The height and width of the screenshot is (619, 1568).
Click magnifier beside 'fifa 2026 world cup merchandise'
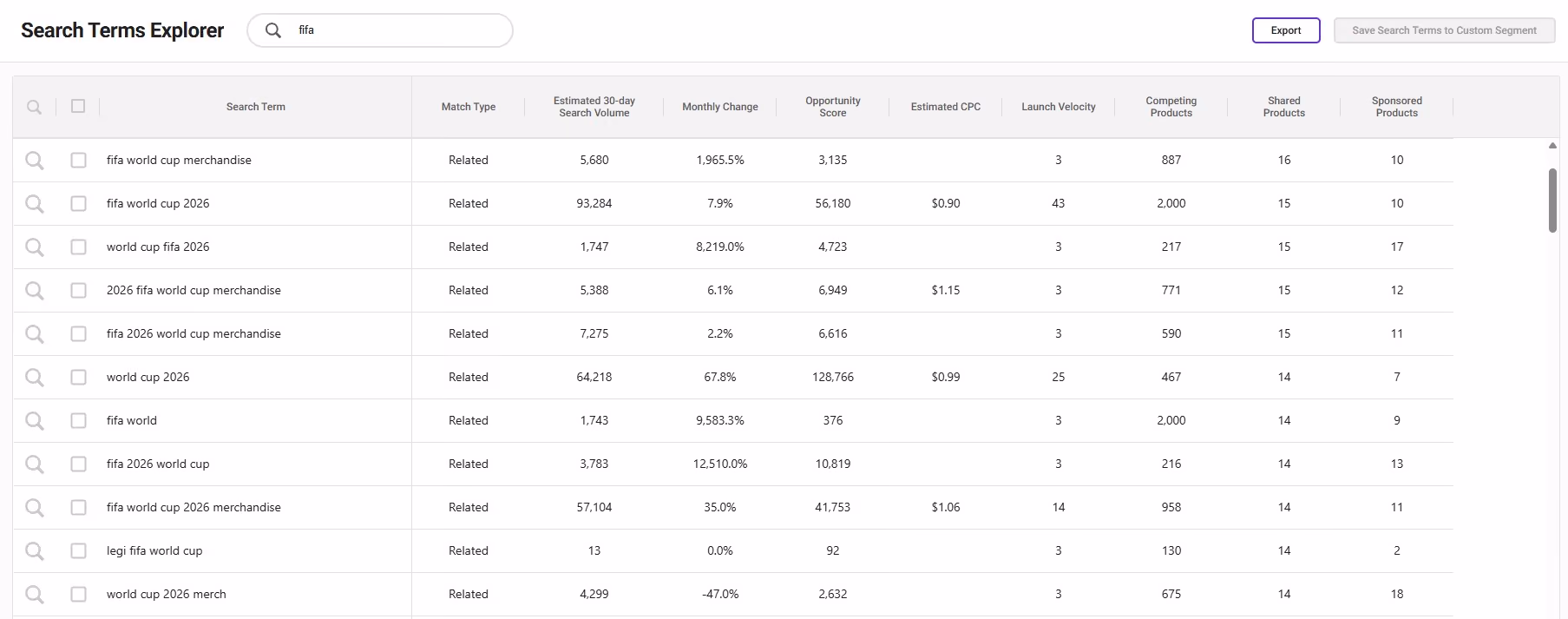tap(34, 333)
